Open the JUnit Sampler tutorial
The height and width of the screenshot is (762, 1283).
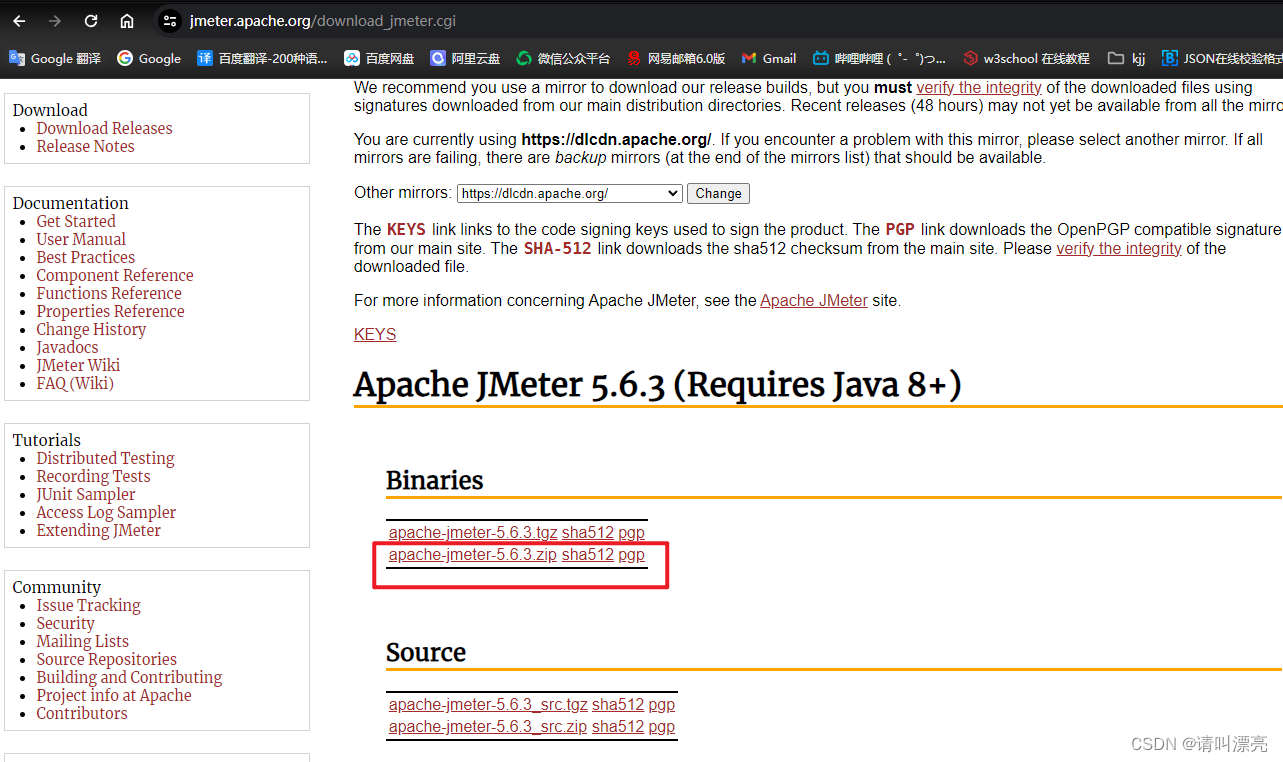click(86, 494)
